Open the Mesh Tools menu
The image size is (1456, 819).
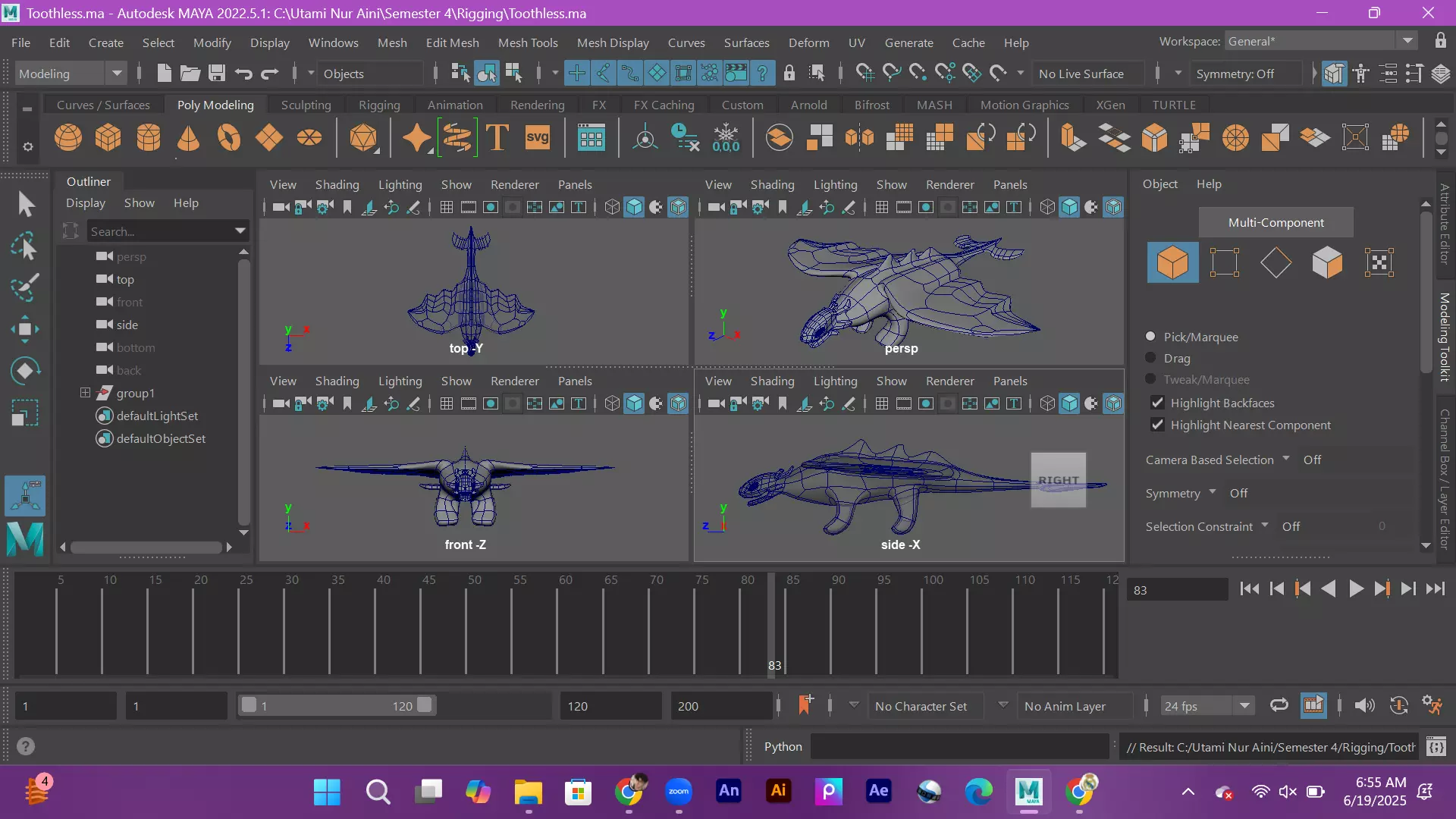[528, 42]
